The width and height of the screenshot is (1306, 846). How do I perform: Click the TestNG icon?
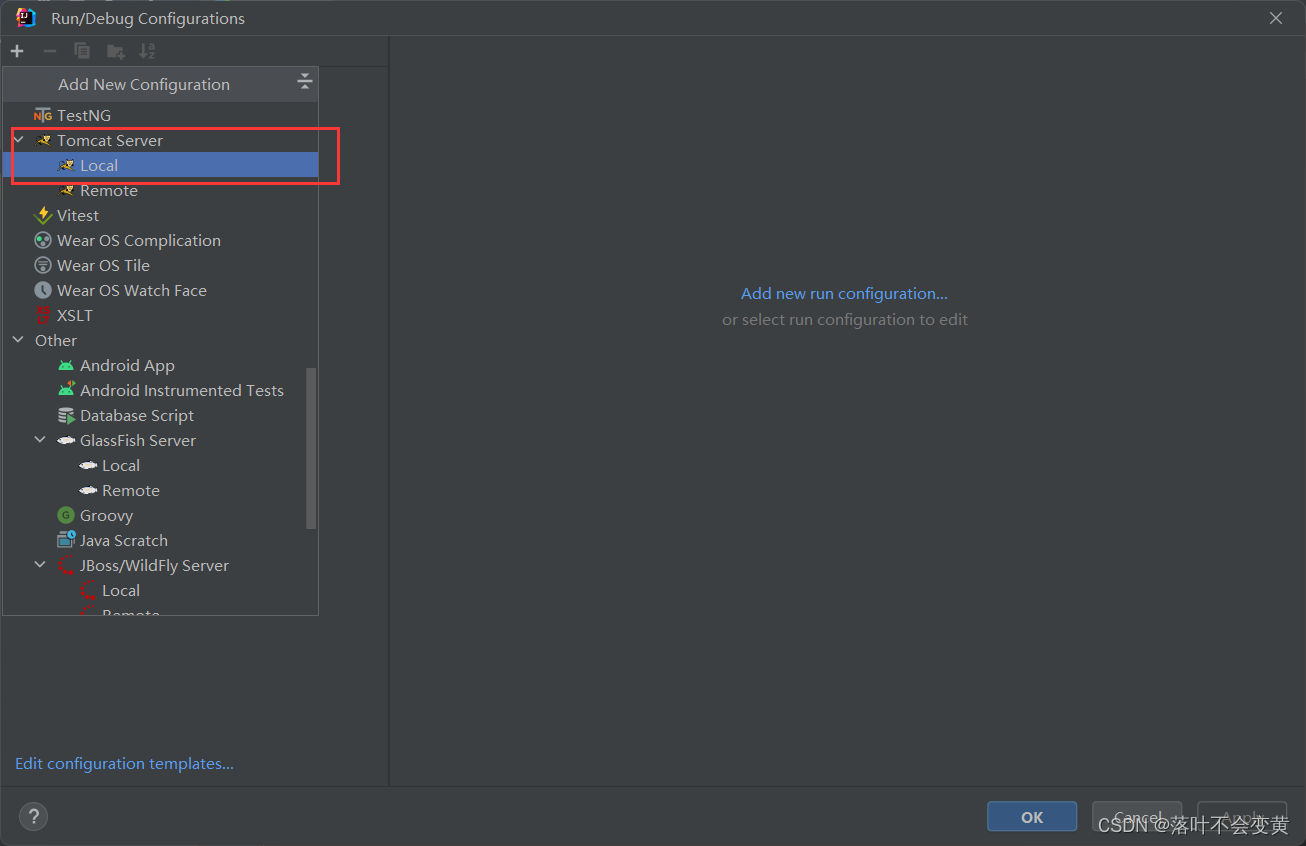pos(43,116)
